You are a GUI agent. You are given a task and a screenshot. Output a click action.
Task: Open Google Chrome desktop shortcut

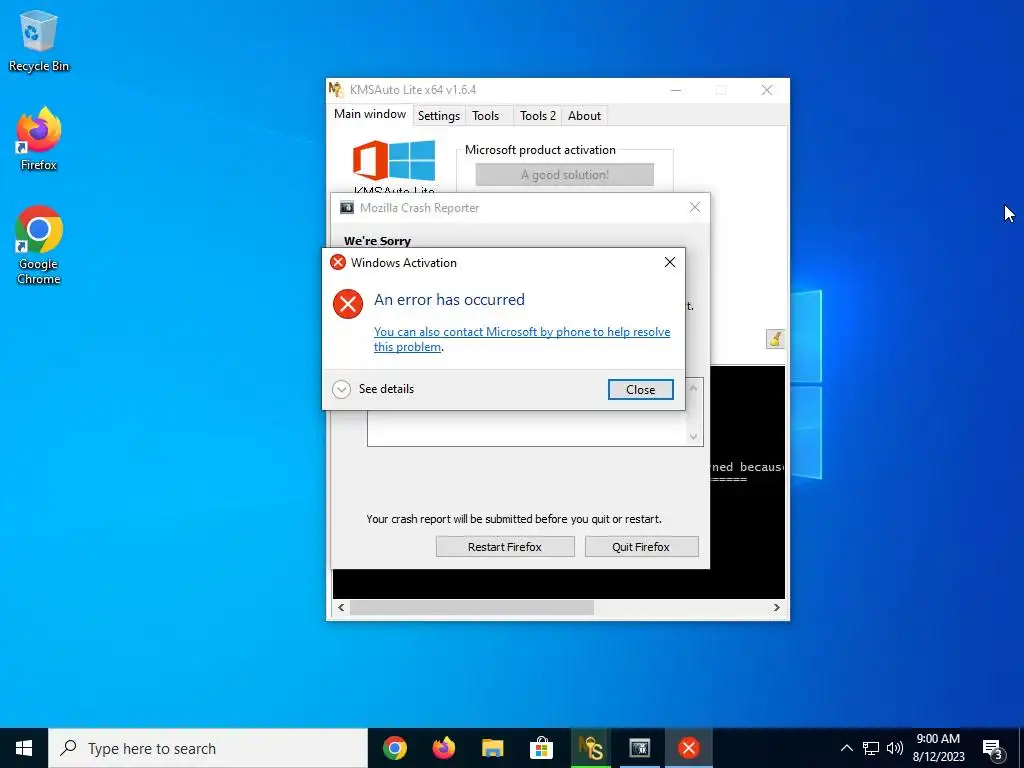click(x=39, y=244)
